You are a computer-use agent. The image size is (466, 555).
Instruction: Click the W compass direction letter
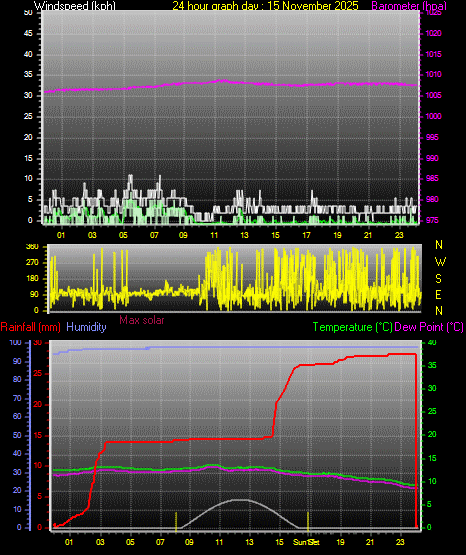pos(440,262)
